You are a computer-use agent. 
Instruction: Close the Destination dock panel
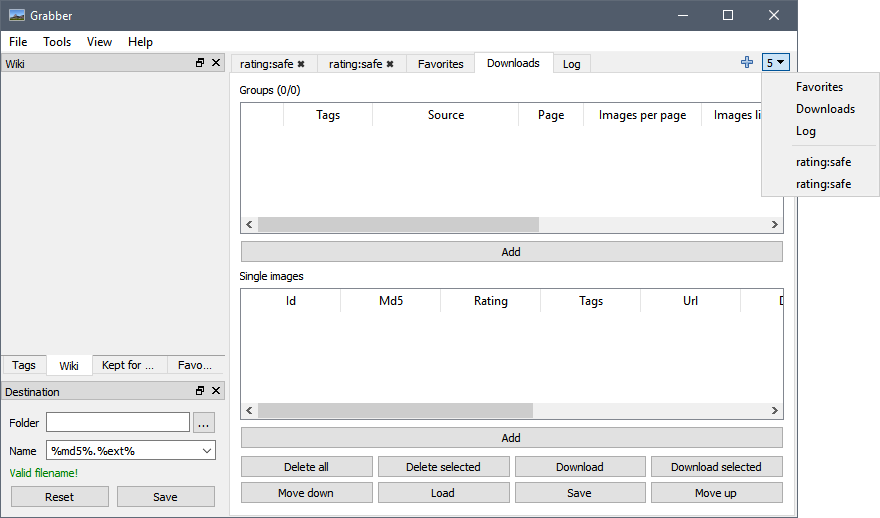pyautogui.click(x=216, y=391)
